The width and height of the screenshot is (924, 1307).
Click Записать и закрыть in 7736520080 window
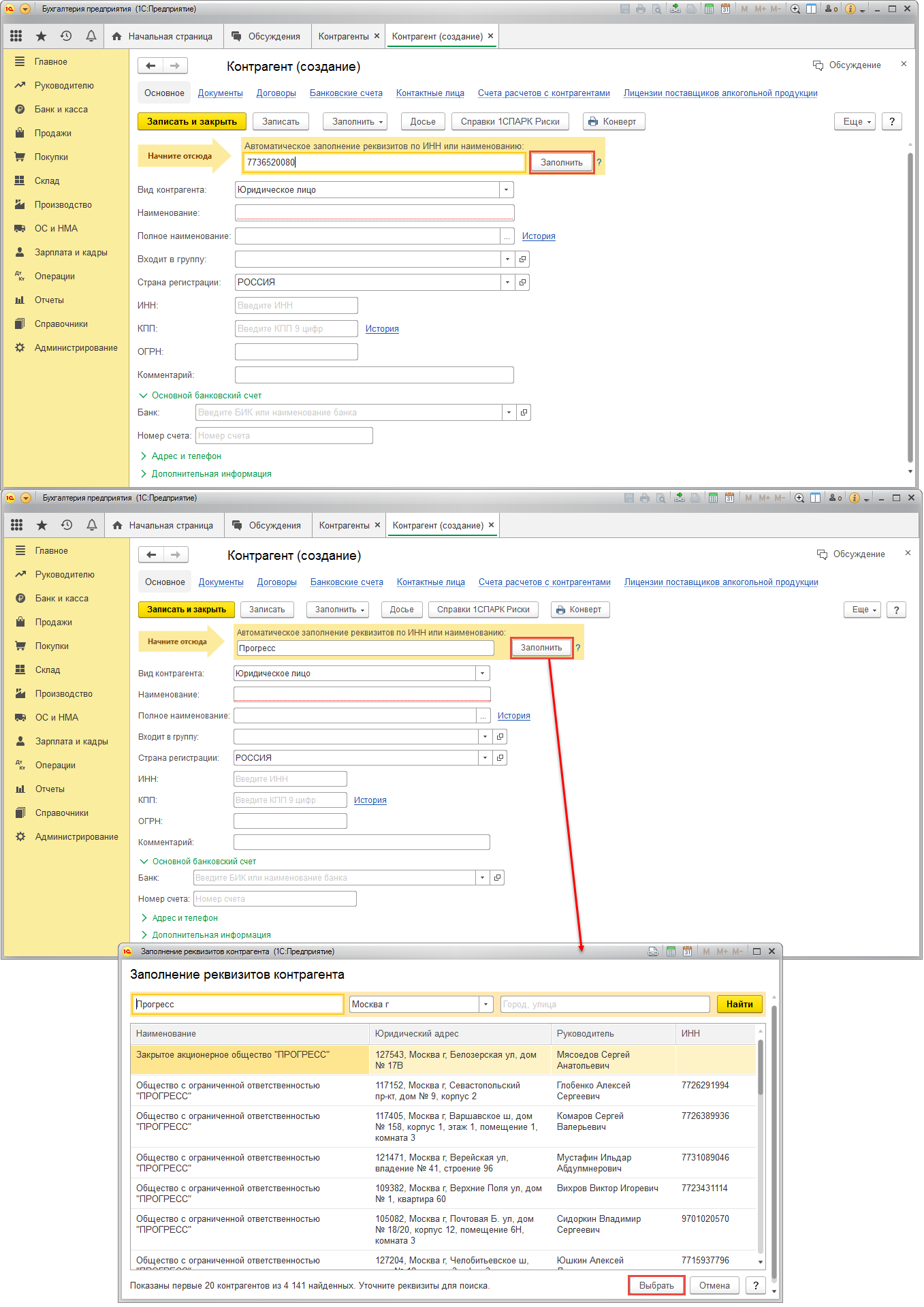click(192, 121)
